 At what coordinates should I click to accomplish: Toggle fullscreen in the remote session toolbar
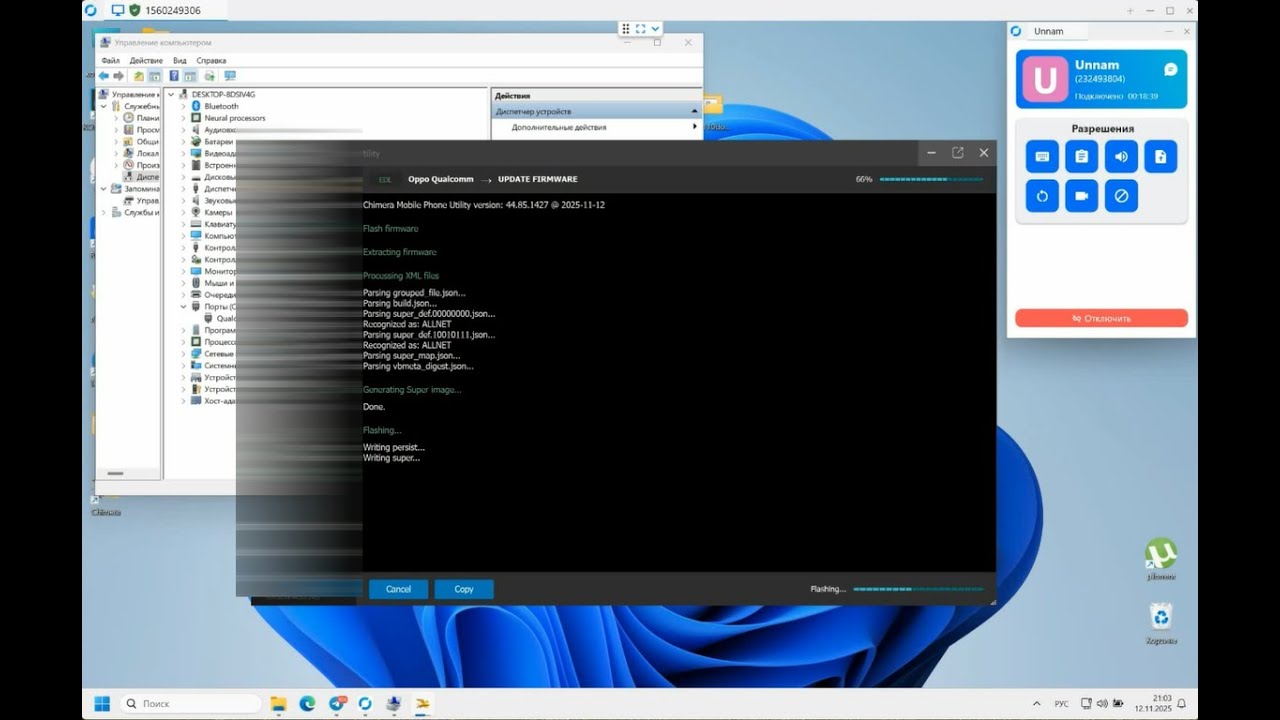[640, 29]
